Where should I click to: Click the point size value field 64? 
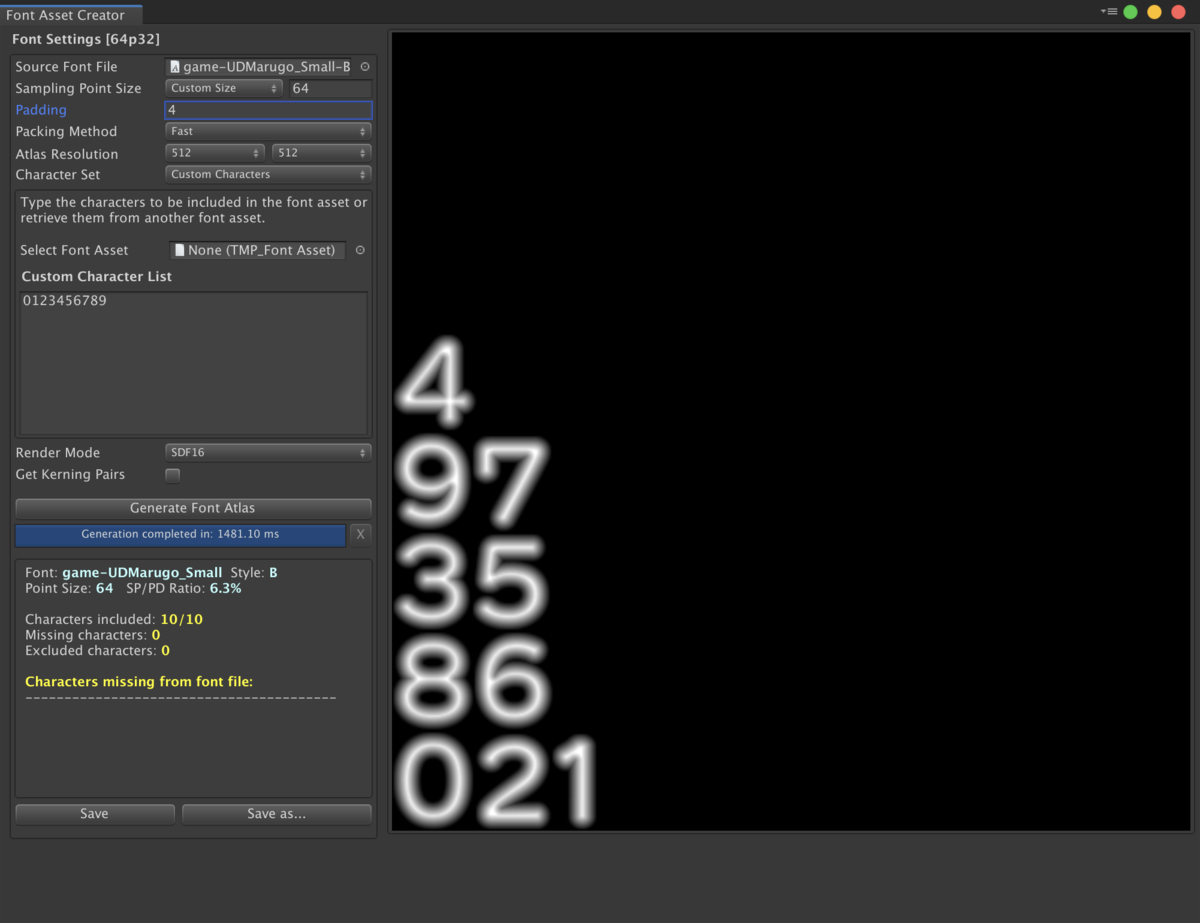[330, 88]
